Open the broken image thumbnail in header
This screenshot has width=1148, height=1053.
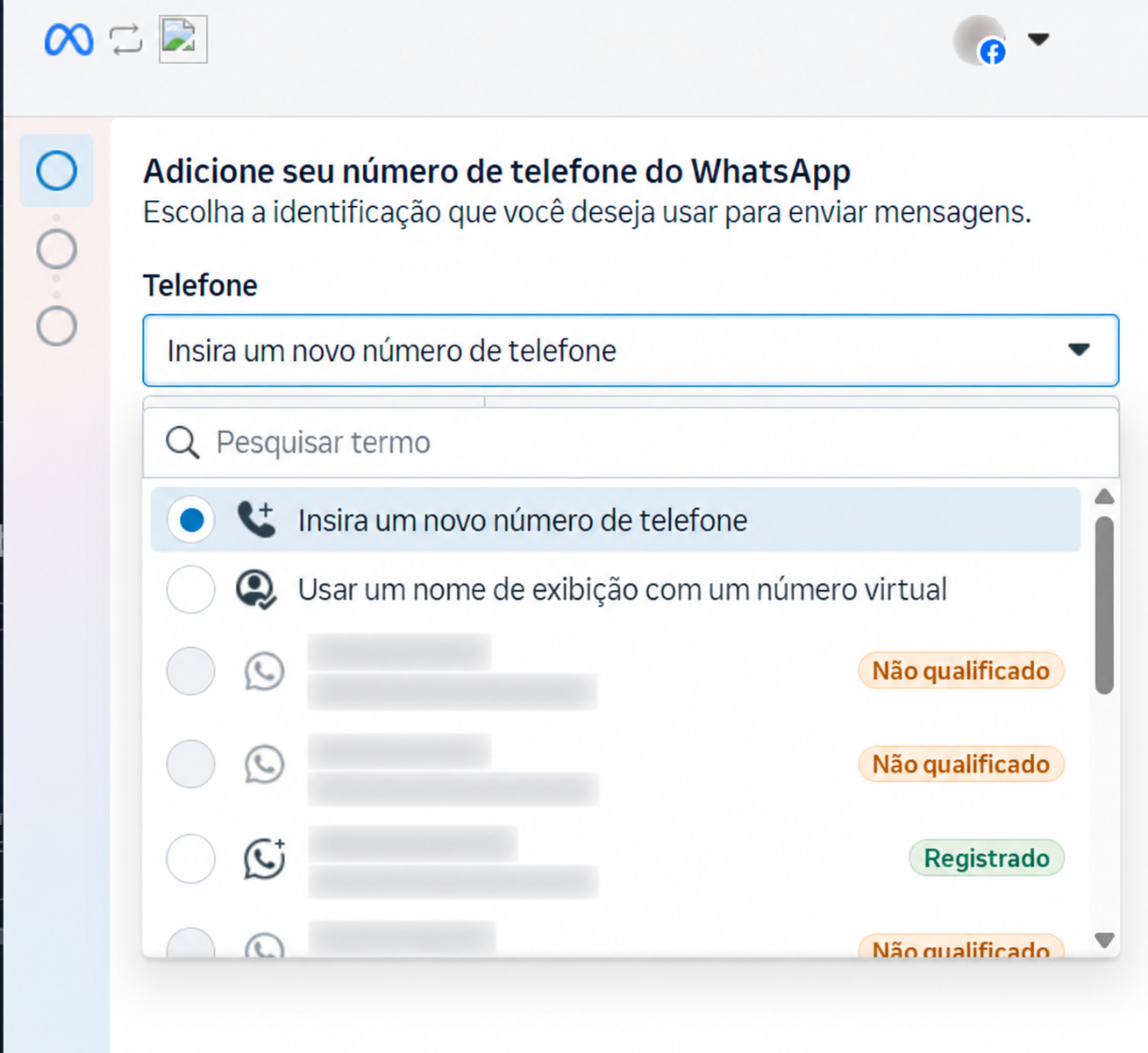point(182,39)
